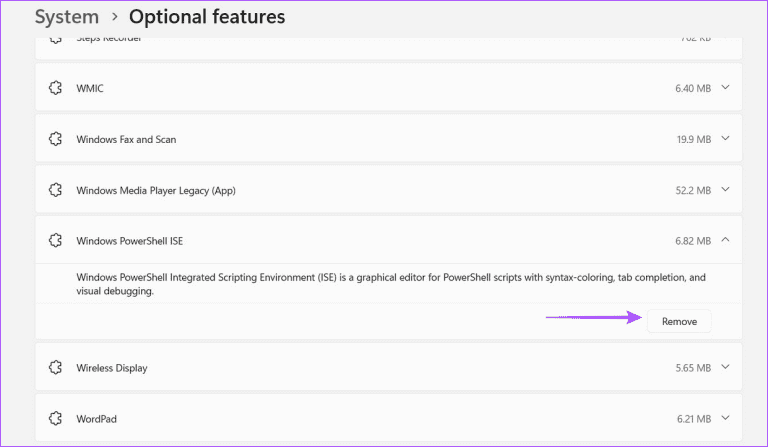Select the WordPad row label

(97, 418)
